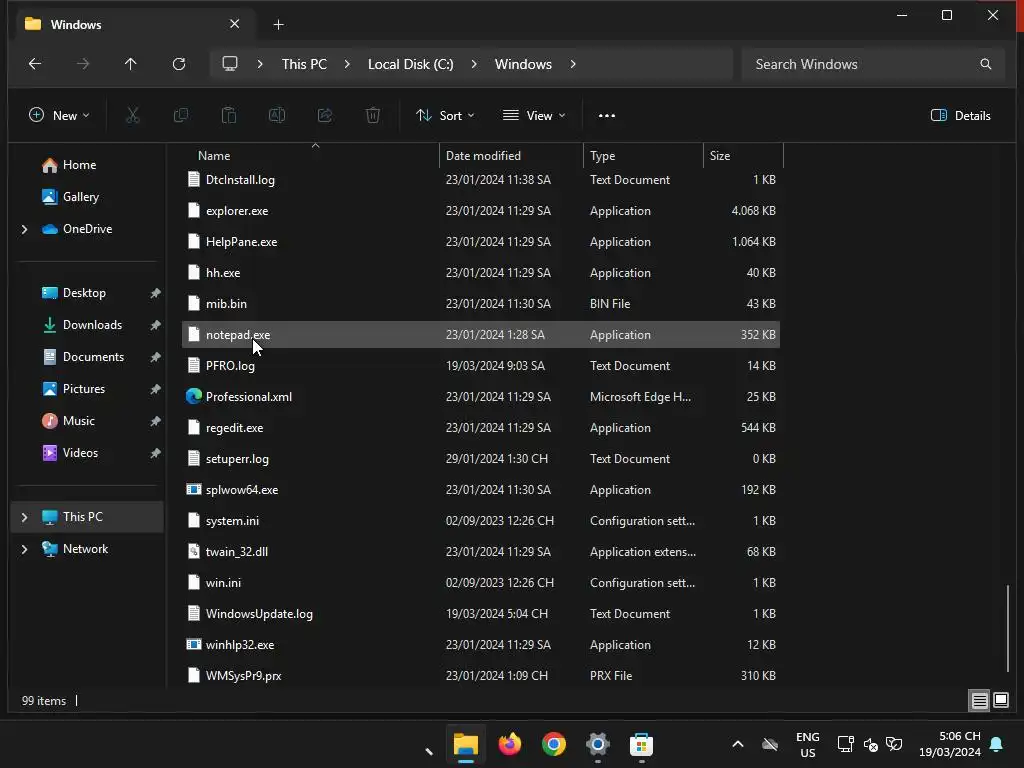The height and width of the screenshot is (768, 1024).
Task: Open Google Chrome from the taskbar
Action: (554, 744)
